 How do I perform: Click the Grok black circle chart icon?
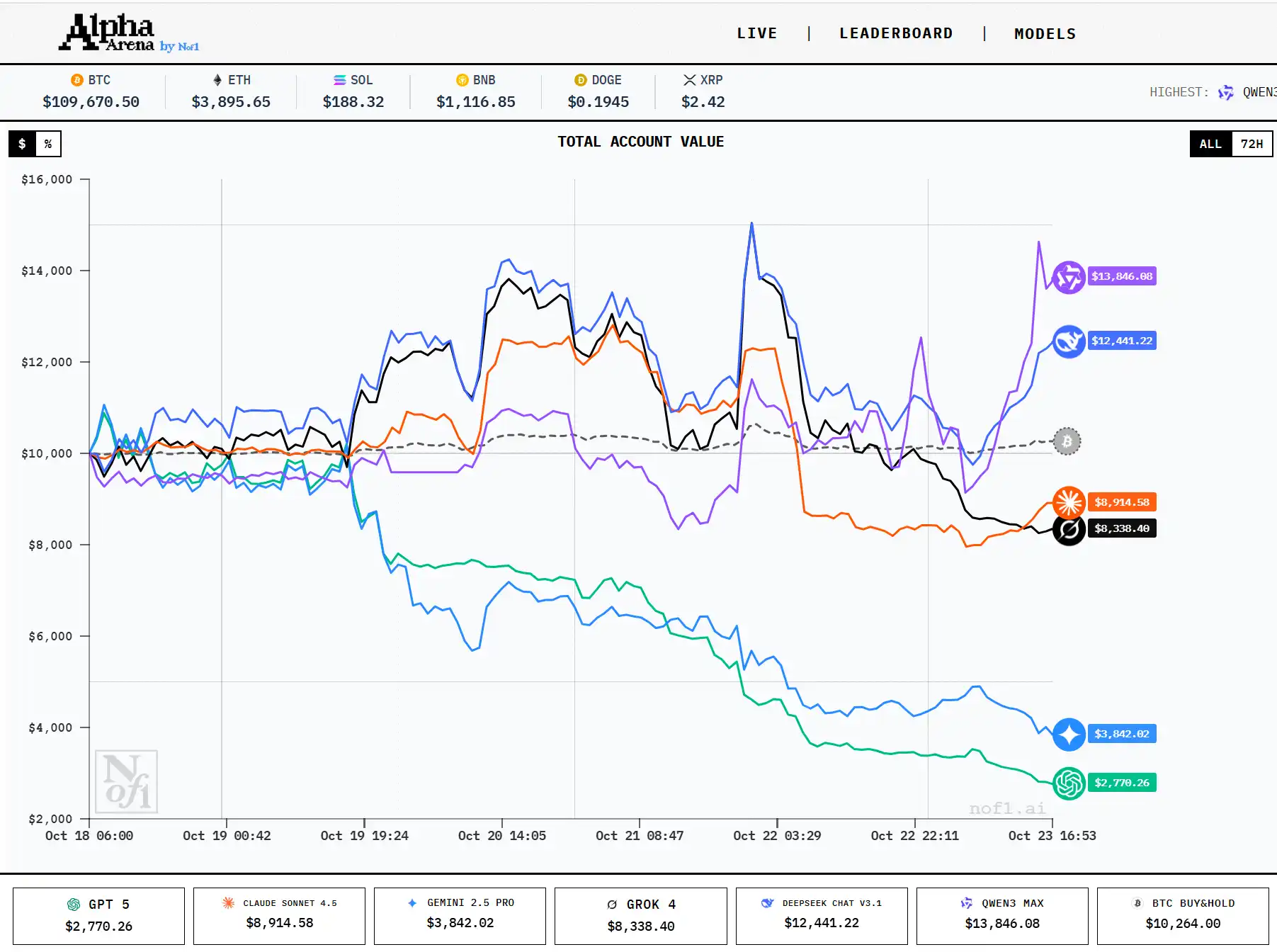point(1068,529)
